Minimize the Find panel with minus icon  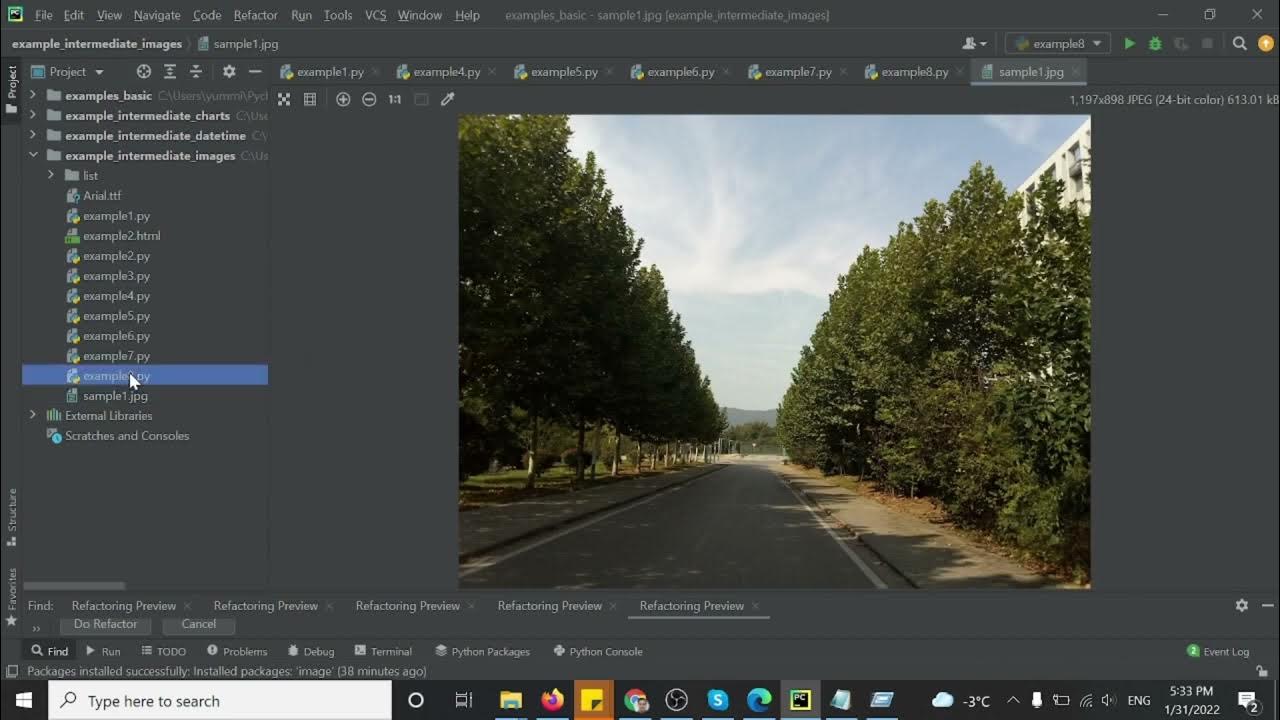coord(1267,605)
